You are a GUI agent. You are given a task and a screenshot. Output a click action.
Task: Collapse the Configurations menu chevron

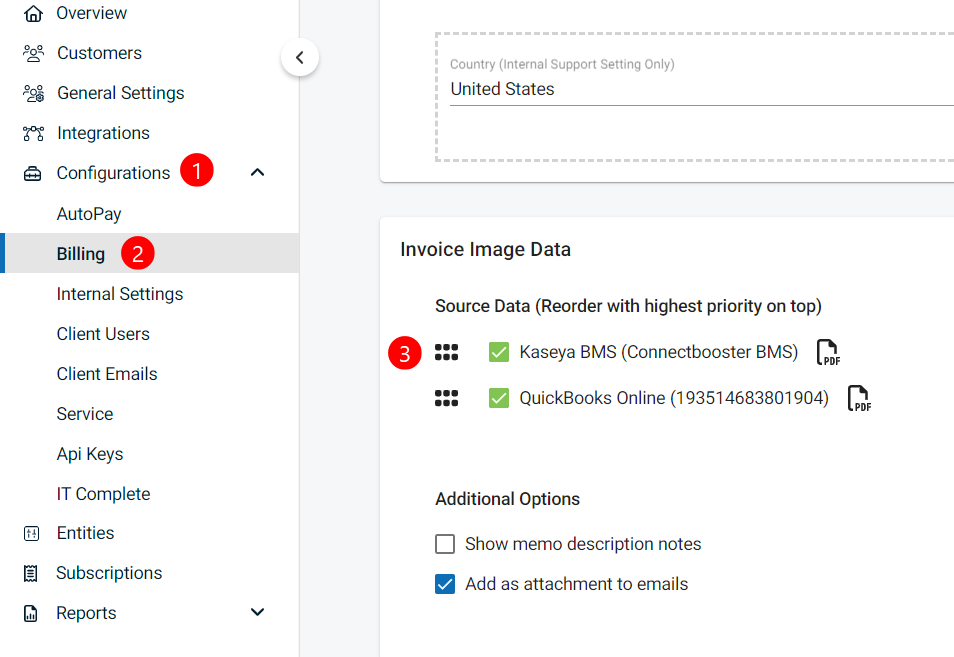coord(257,173)
